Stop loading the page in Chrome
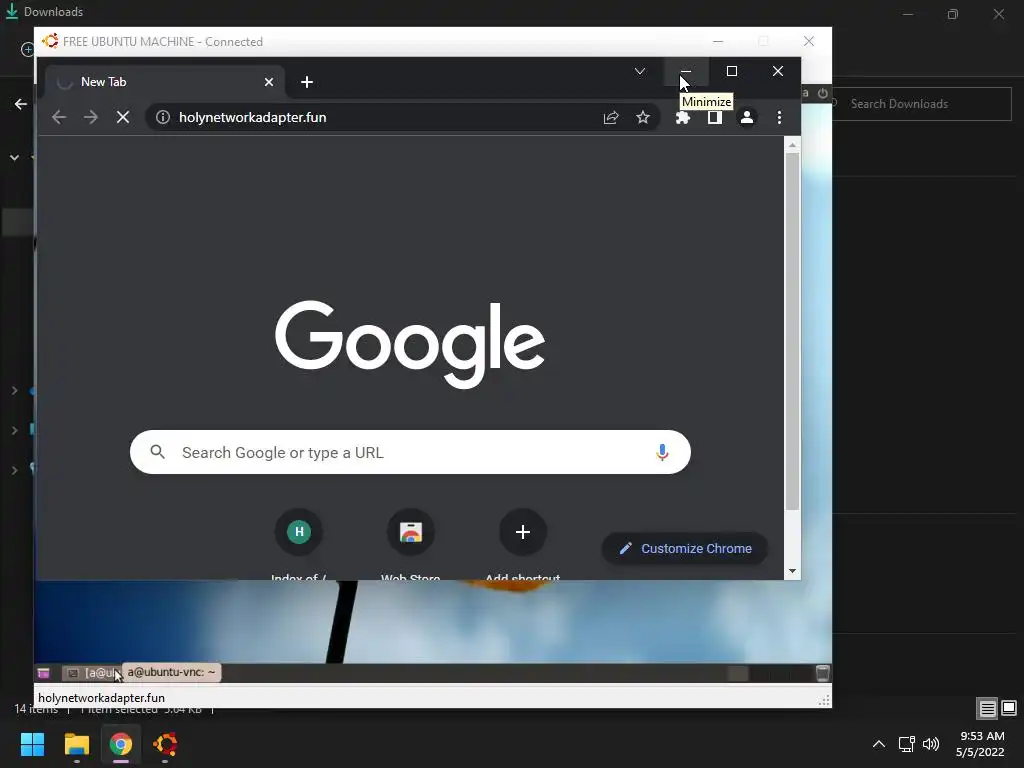Image resolution: width=1024 pixels, height=768 pixels. click(123, 118)
